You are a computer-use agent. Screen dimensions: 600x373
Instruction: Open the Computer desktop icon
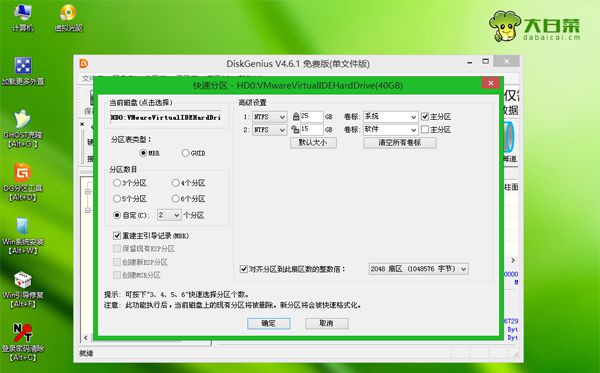tap(23, 18)
